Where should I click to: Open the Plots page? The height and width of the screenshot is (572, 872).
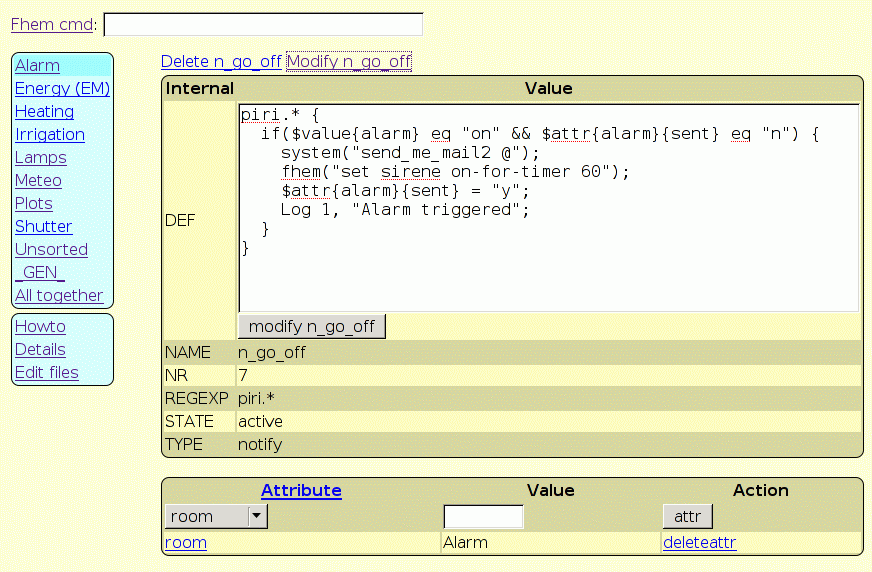33,203
